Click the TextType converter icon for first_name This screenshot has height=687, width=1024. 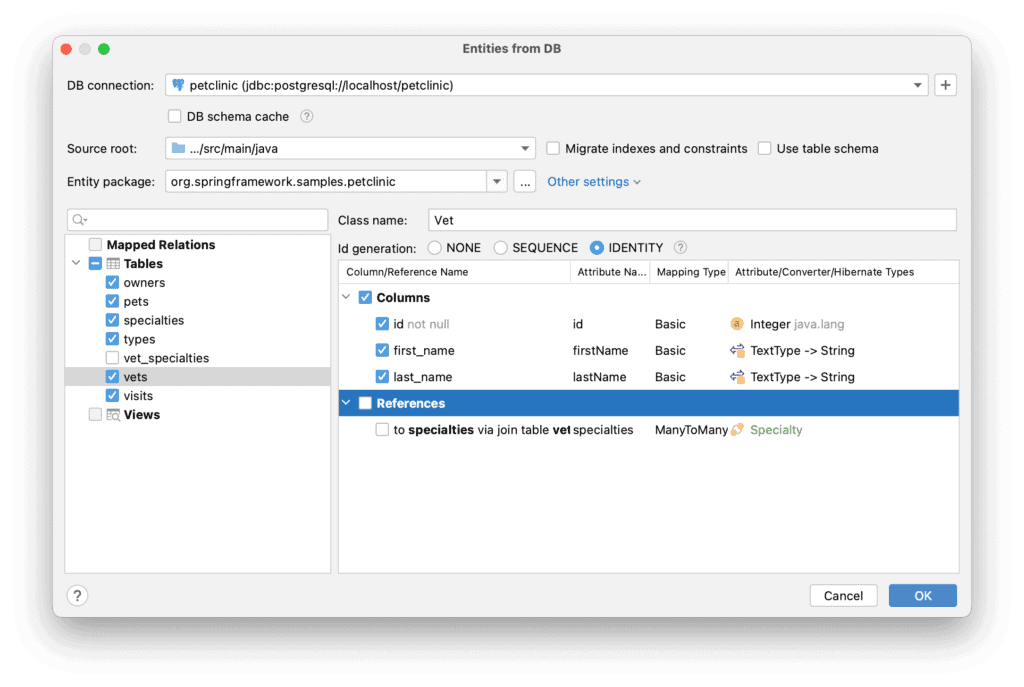pyautogui.click(x=740, y=351)
